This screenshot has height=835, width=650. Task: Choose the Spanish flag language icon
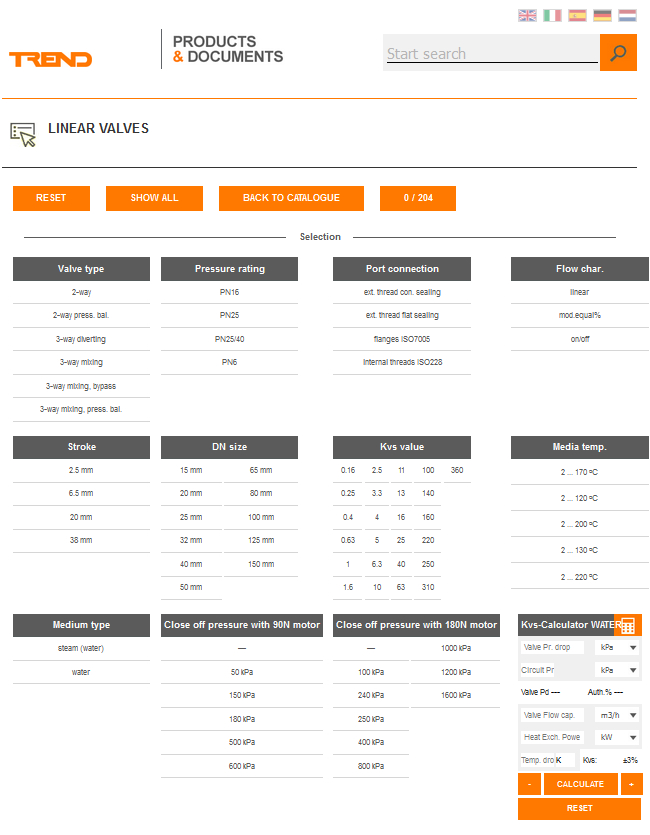[577, 15]
